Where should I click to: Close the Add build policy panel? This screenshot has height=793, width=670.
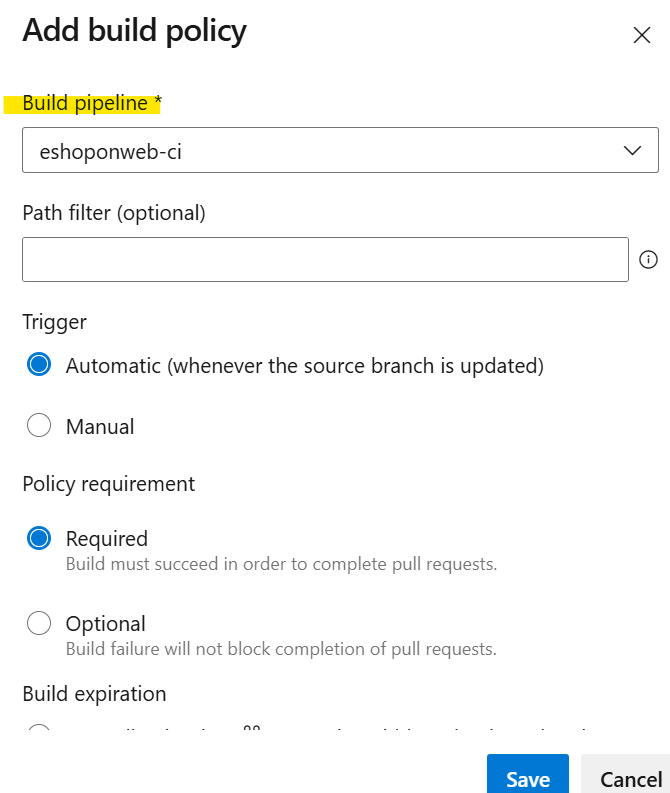tap(642, 35)
